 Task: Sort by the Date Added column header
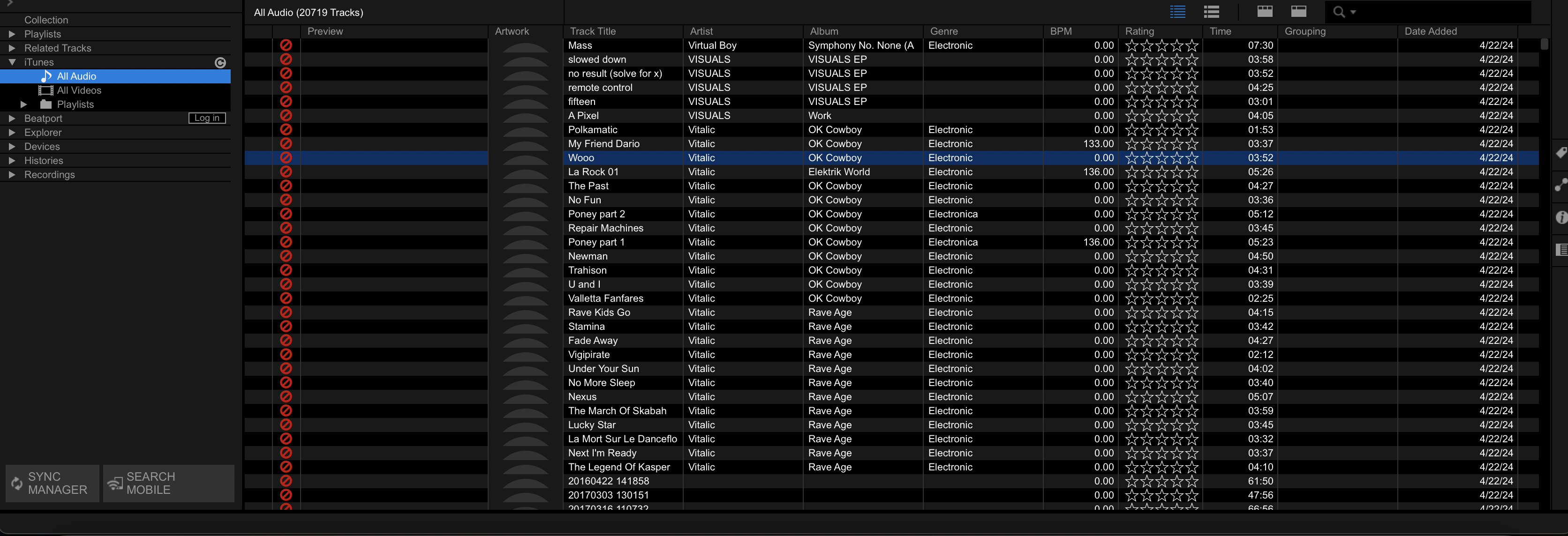pyautogui.click(x=1431, y=31)
